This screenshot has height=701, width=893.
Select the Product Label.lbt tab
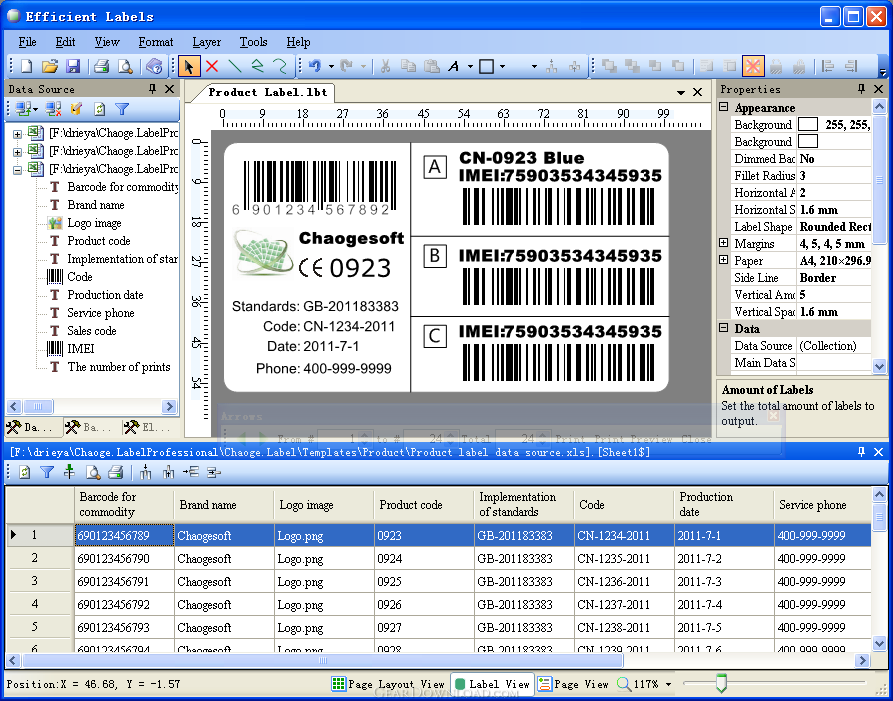point(268,92)
